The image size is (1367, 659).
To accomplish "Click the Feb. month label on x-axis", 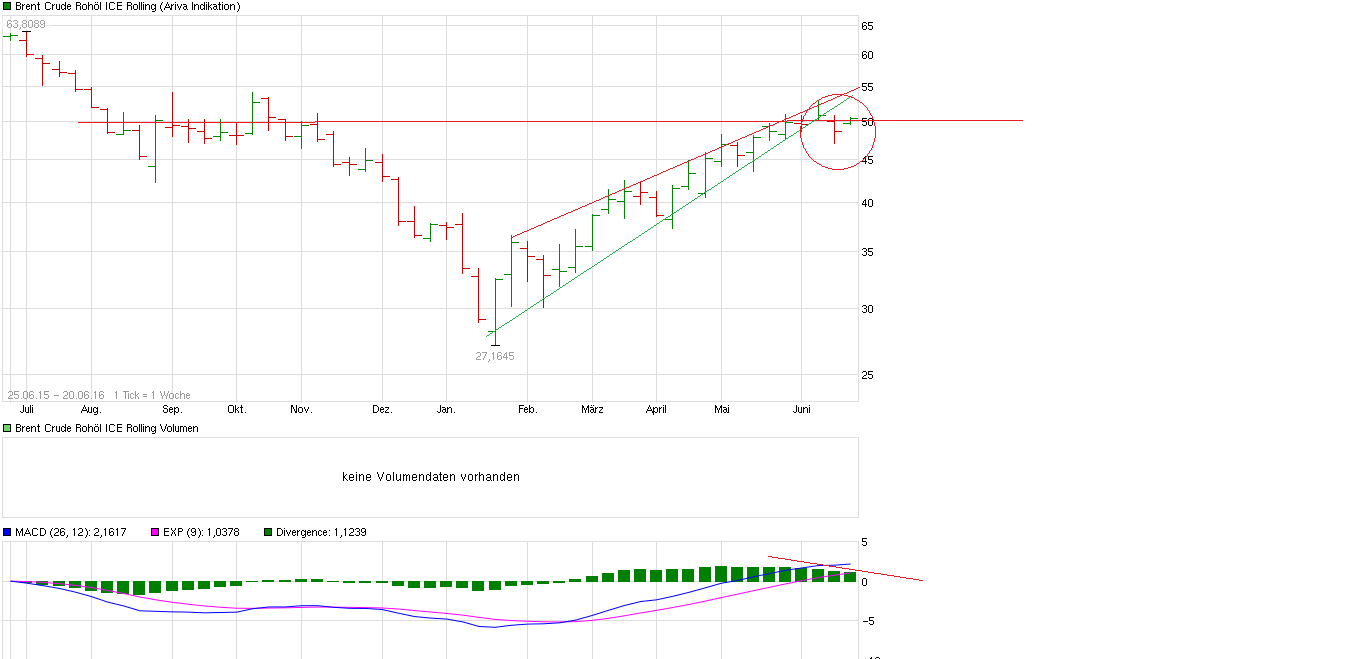I will [x=527, y=409].
